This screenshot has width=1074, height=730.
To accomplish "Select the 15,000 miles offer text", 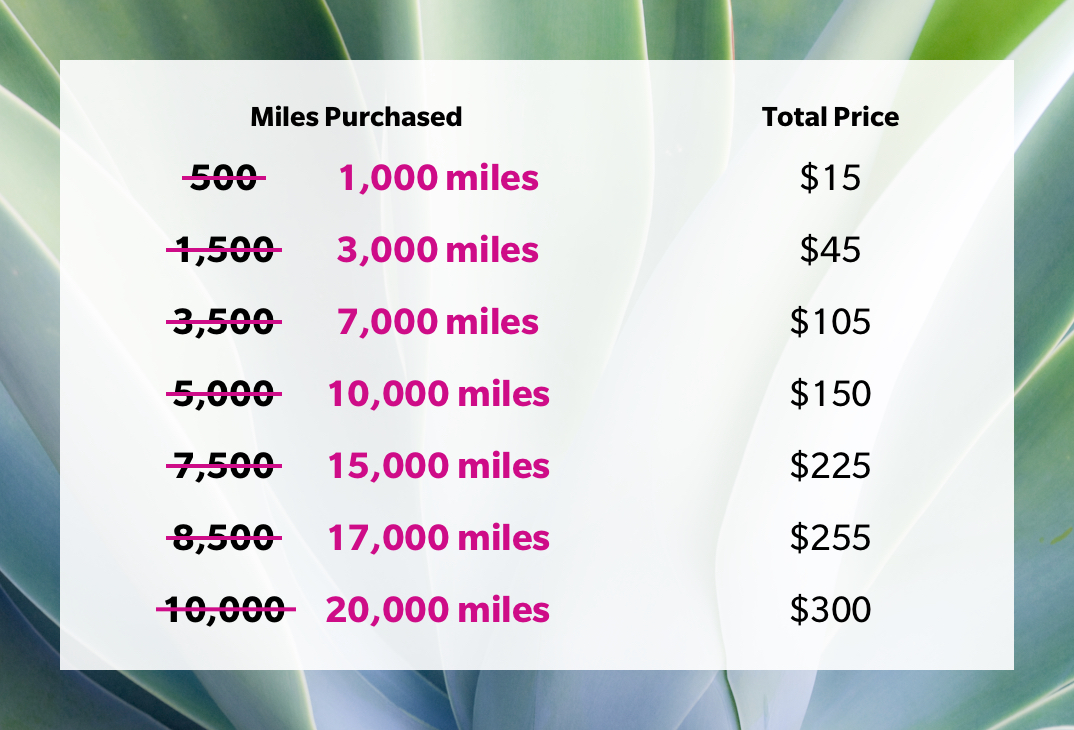I will tap(438, 466).
